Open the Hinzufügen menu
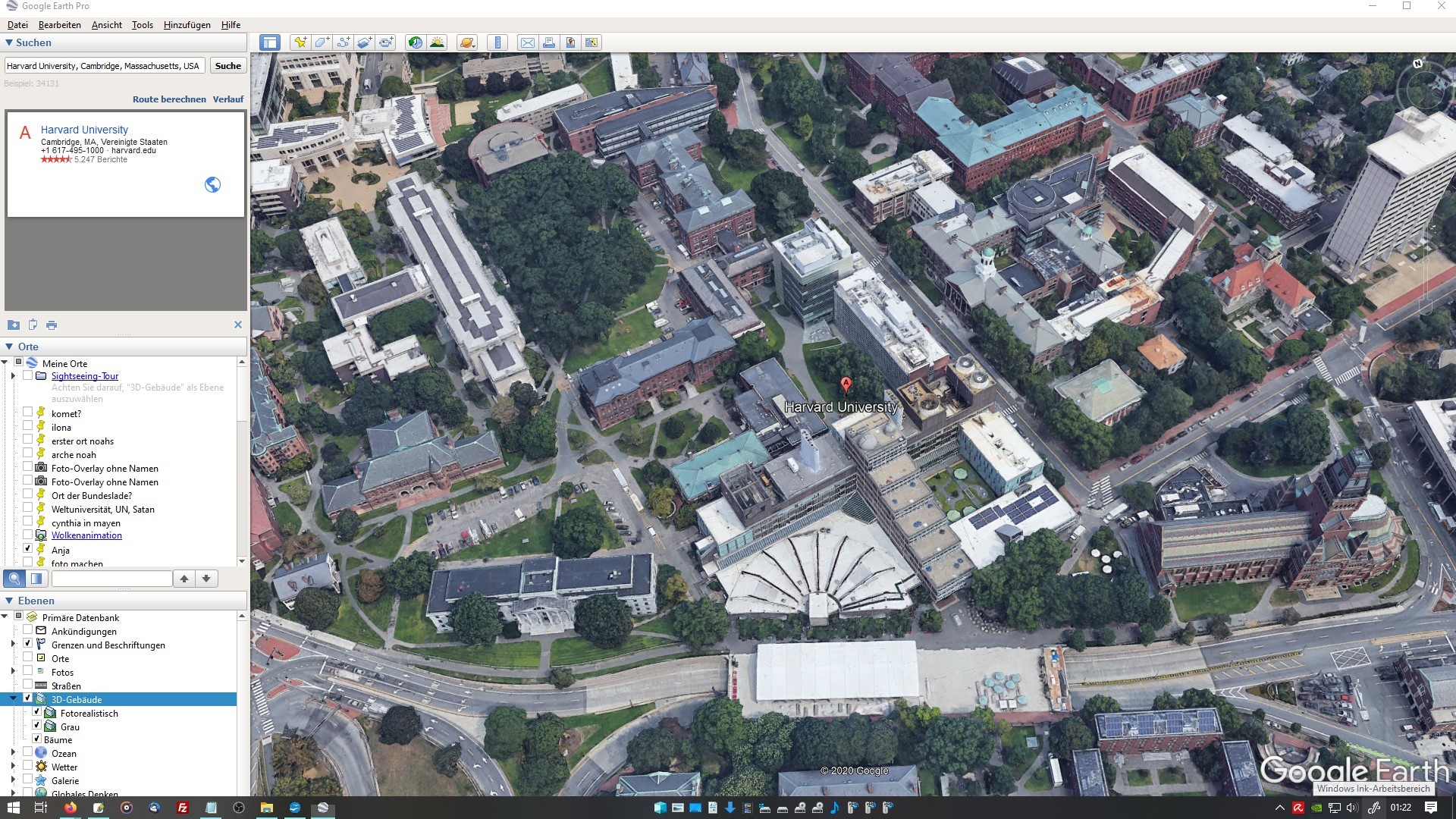This screenshot has height=819, width=1456. tap(187, 25)
